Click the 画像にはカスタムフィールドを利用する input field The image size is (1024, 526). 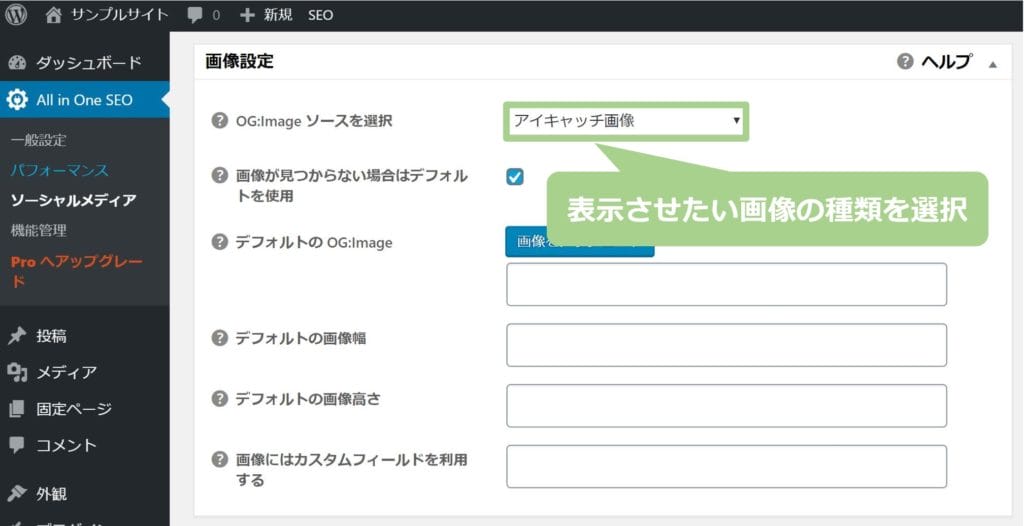point(726,467)
